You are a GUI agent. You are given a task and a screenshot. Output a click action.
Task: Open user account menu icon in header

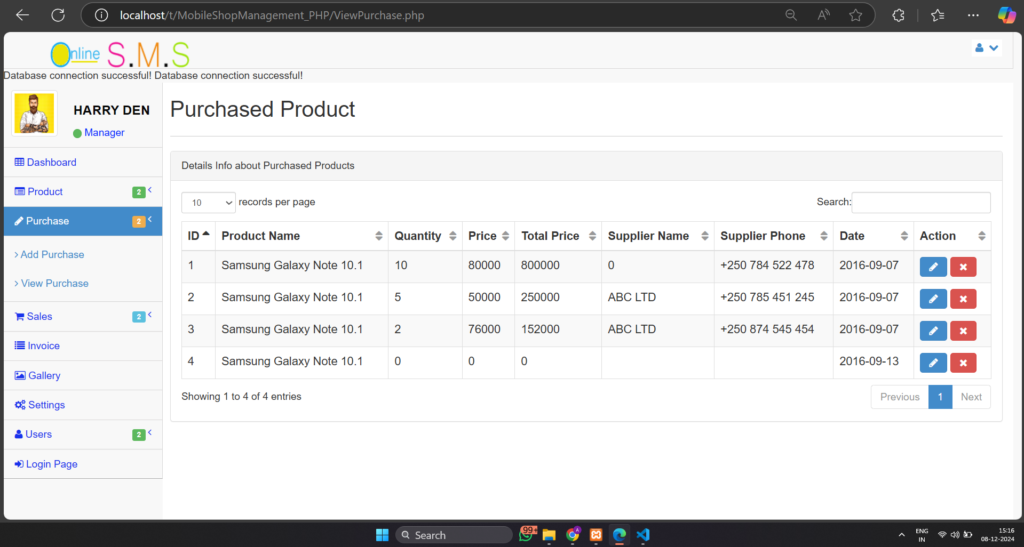click(x=986, y=48)
